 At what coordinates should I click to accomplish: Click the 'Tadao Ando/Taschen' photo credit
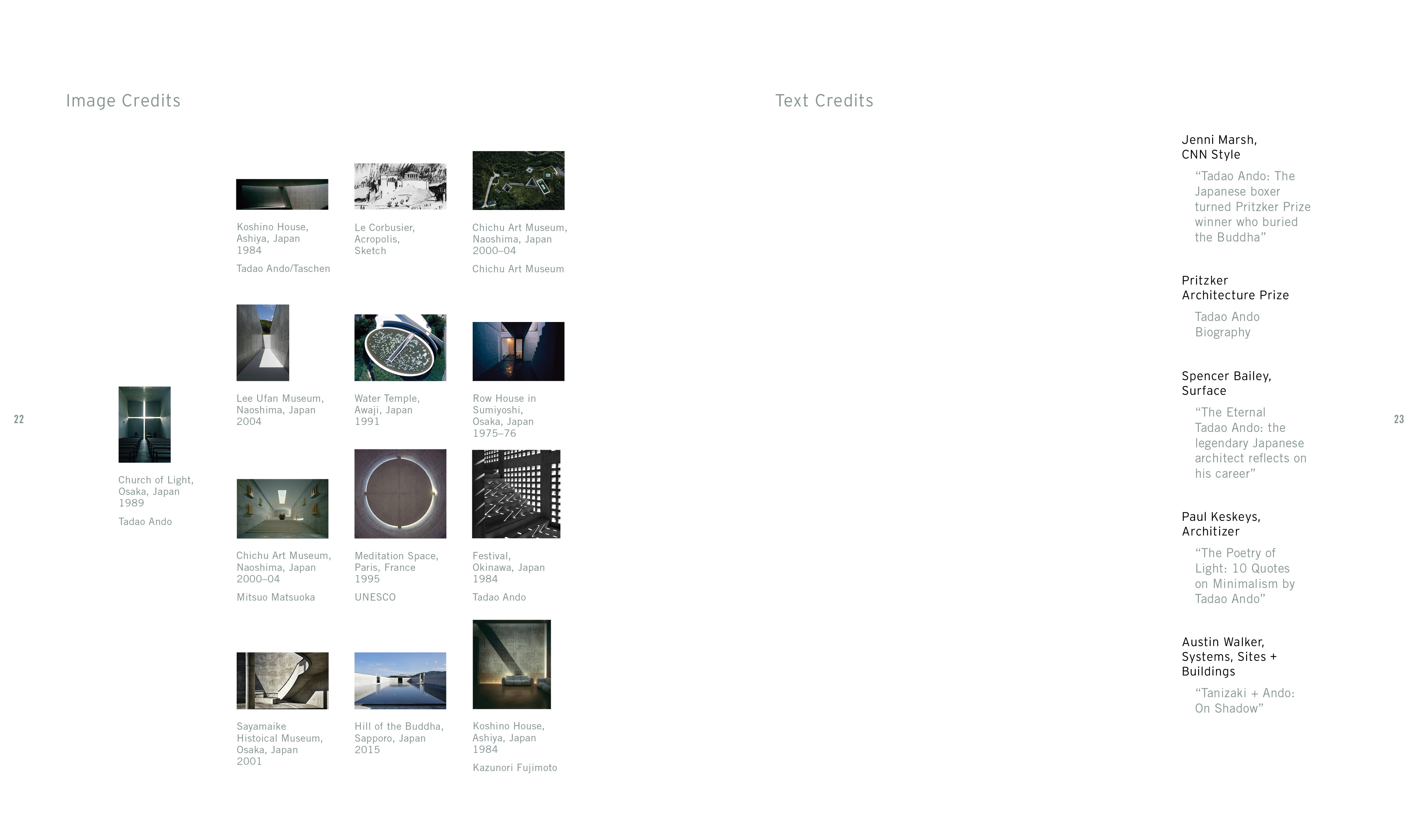(283, 269)
